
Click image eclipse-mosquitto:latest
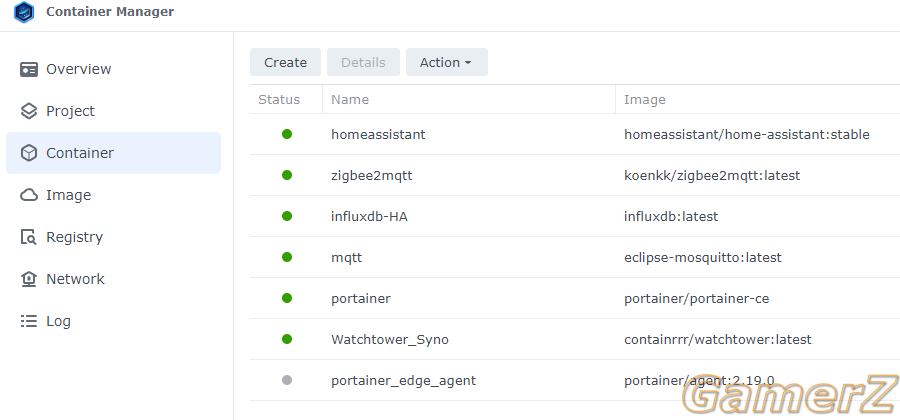point(703,258)
